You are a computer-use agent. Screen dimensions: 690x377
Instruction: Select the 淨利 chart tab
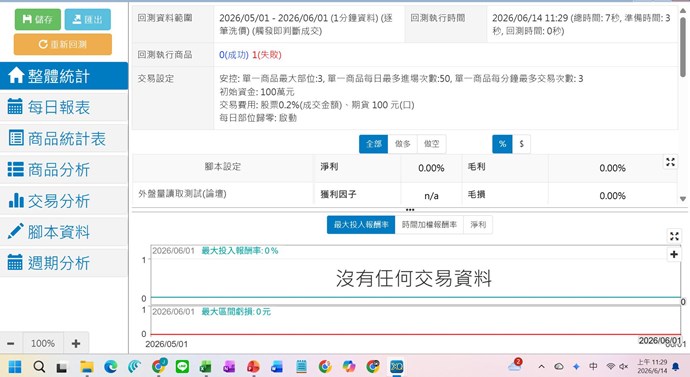(x=478, y=225)
